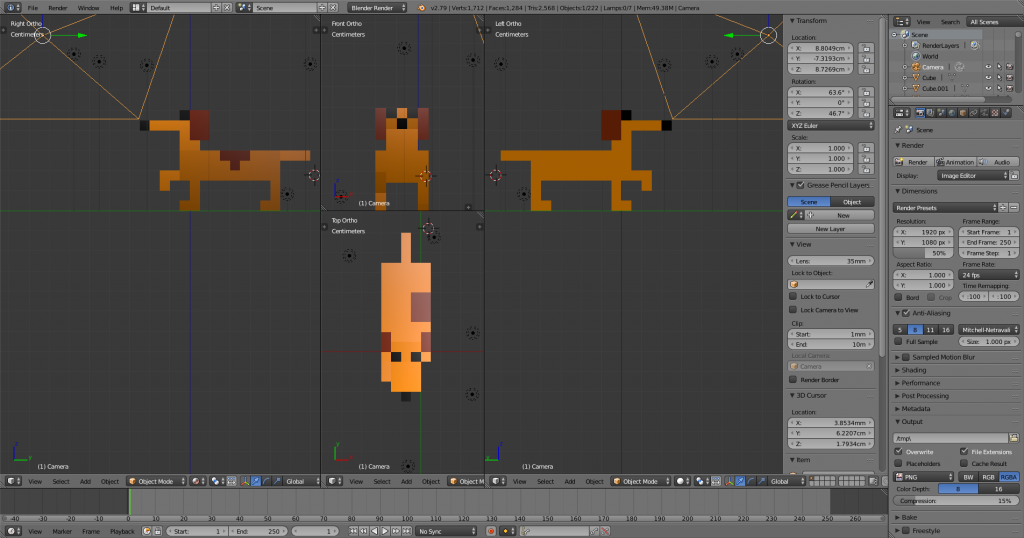This screenshot has width=1024, height=538.
Task: Click the Lock to Object eyedropper icon
Action: (x=869, y=284)
